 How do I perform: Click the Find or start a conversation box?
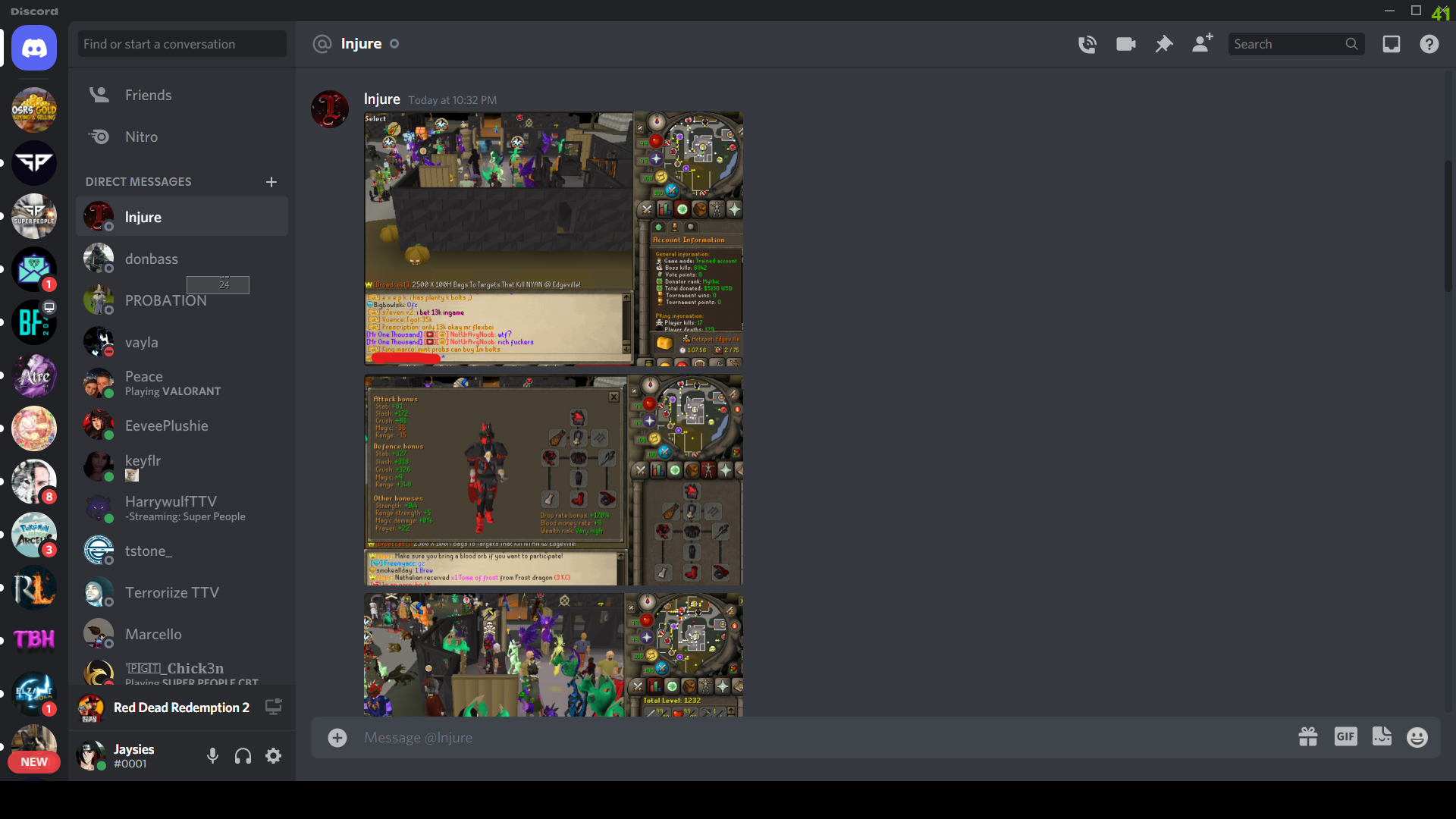point(182,44)
